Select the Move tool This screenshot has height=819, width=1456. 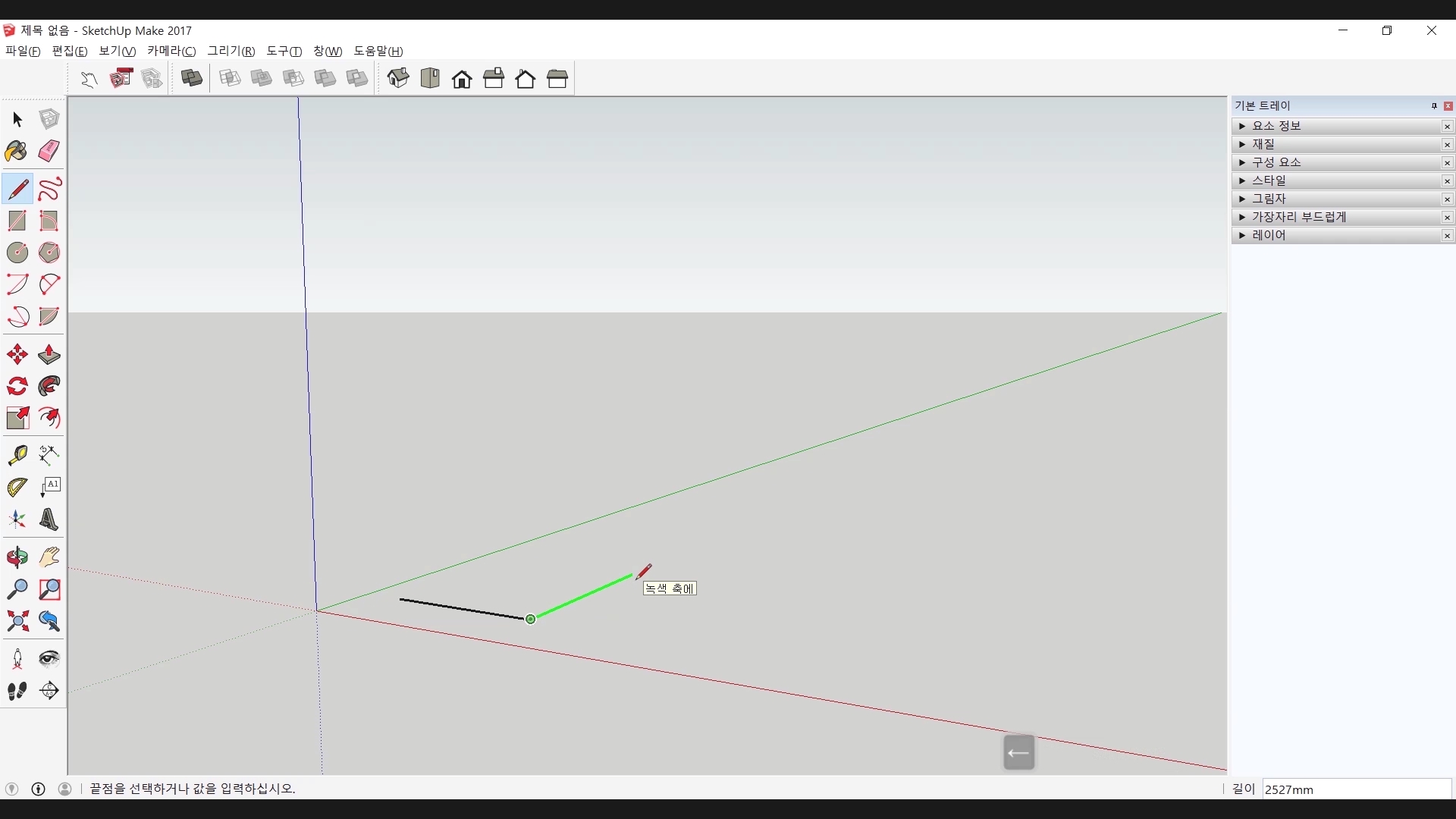coord(17,354)
